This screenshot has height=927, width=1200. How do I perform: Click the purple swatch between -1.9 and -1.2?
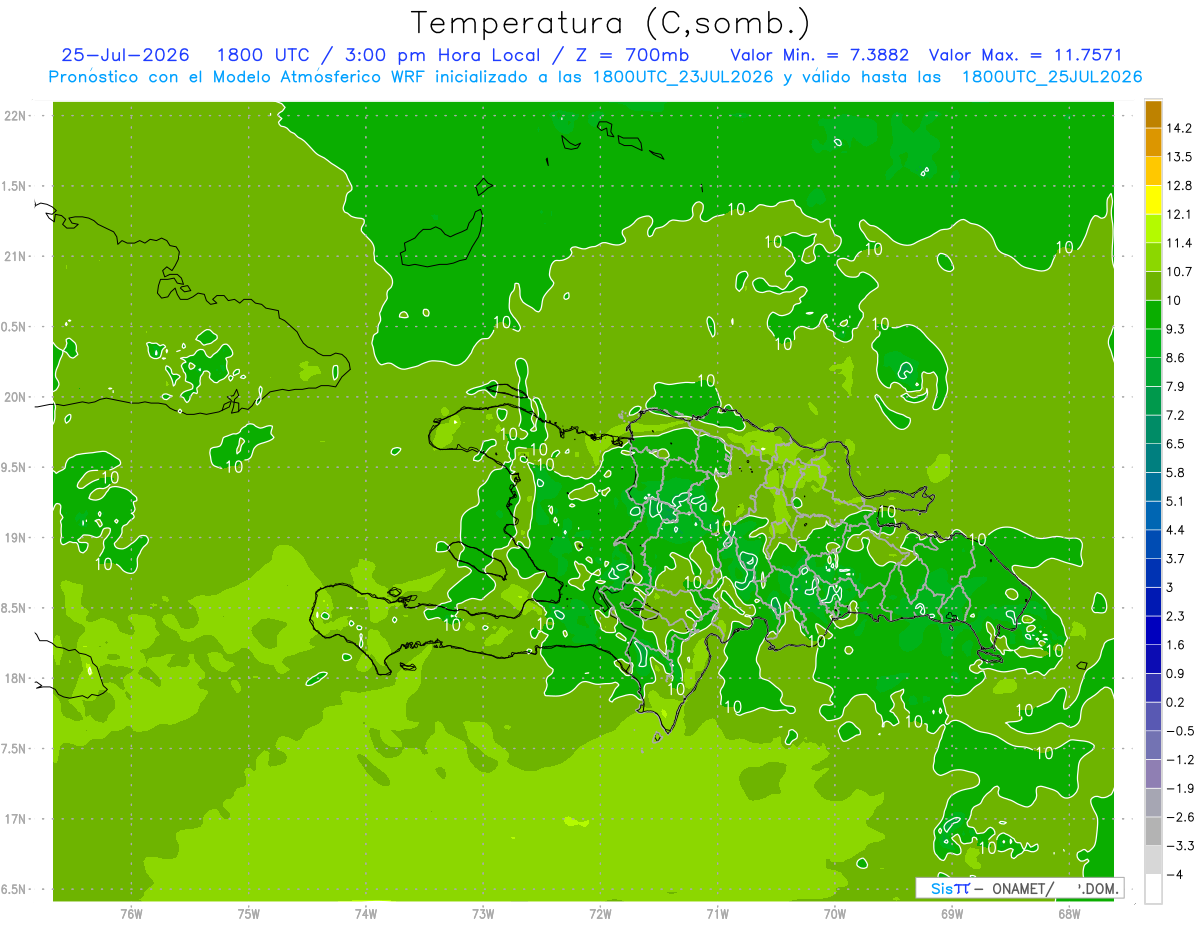[1153, 774]
